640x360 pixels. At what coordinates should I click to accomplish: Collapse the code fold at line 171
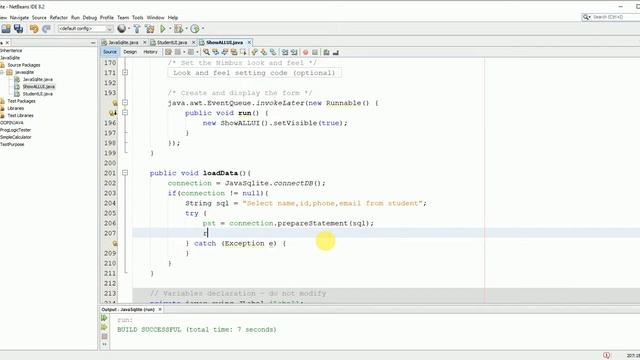pos(125,73)
